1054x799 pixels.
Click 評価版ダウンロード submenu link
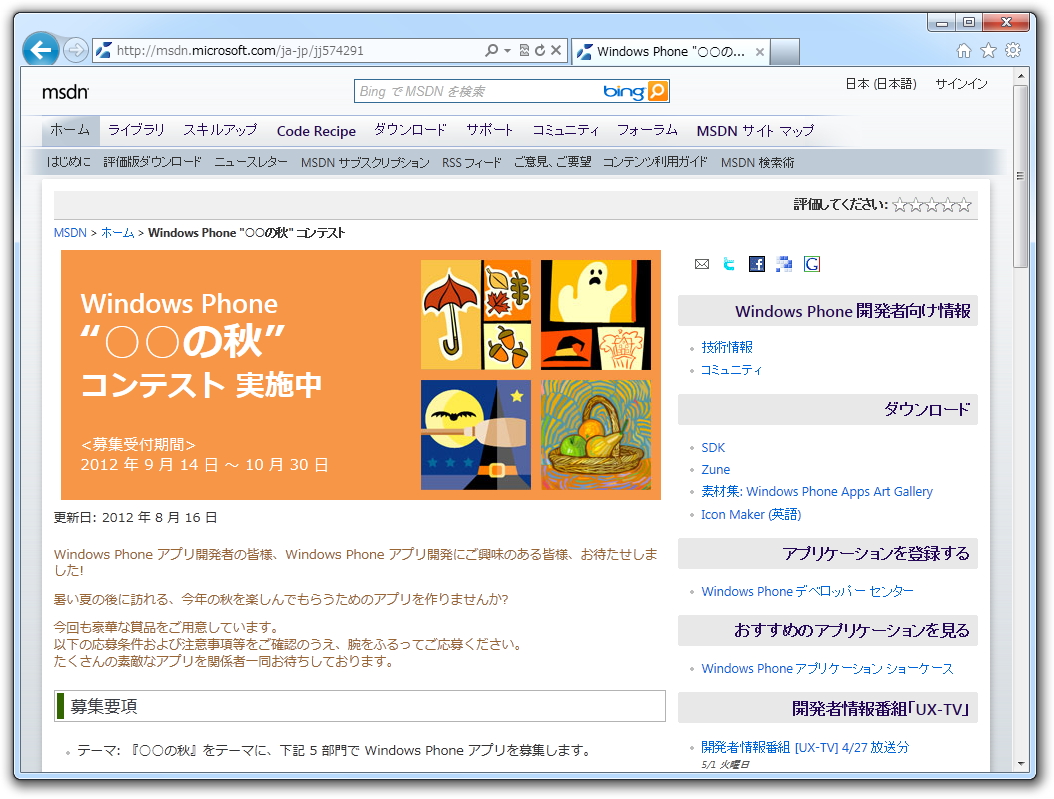tap(153, 162)
